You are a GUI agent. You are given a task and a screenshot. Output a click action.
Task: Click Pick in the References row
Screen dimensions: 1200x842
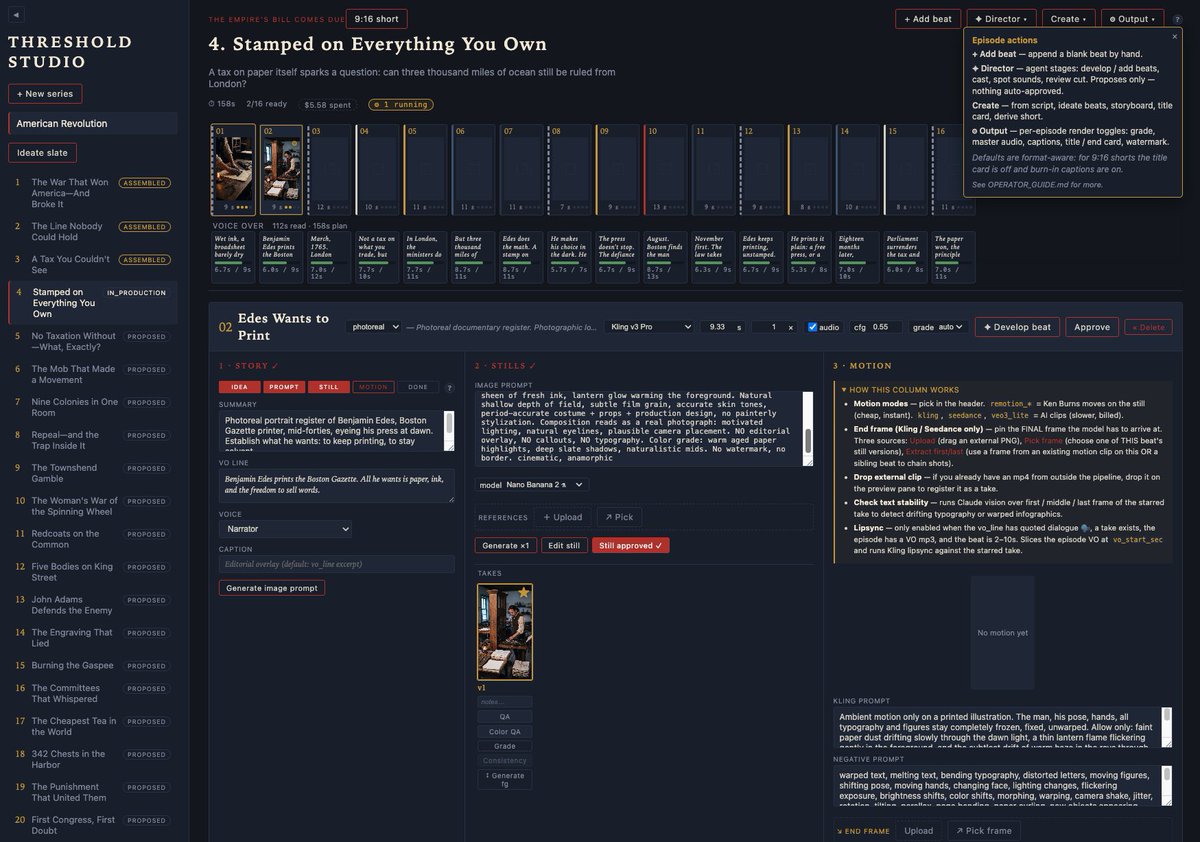(x=619, y=517)
